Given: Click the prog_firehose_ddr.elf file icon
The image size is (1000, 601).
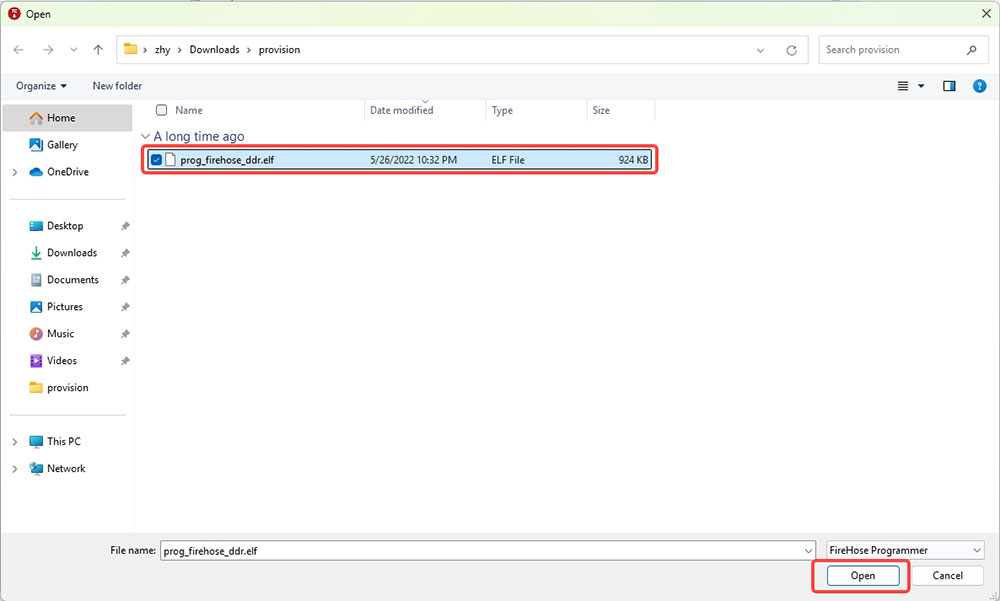Looking at the screenshot, I should pyautogui.click(x=170, y=160).
